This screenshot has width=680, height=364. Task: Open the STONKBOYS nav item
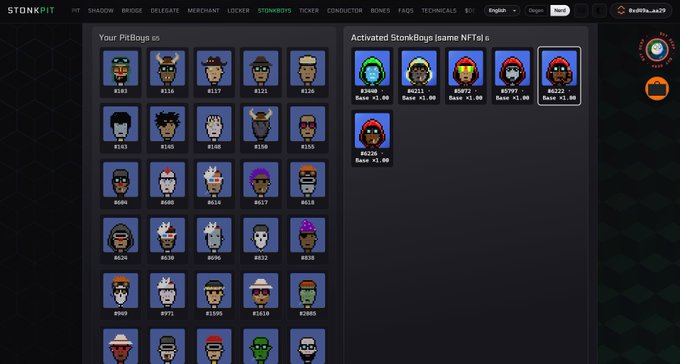[x=275, y=10]
